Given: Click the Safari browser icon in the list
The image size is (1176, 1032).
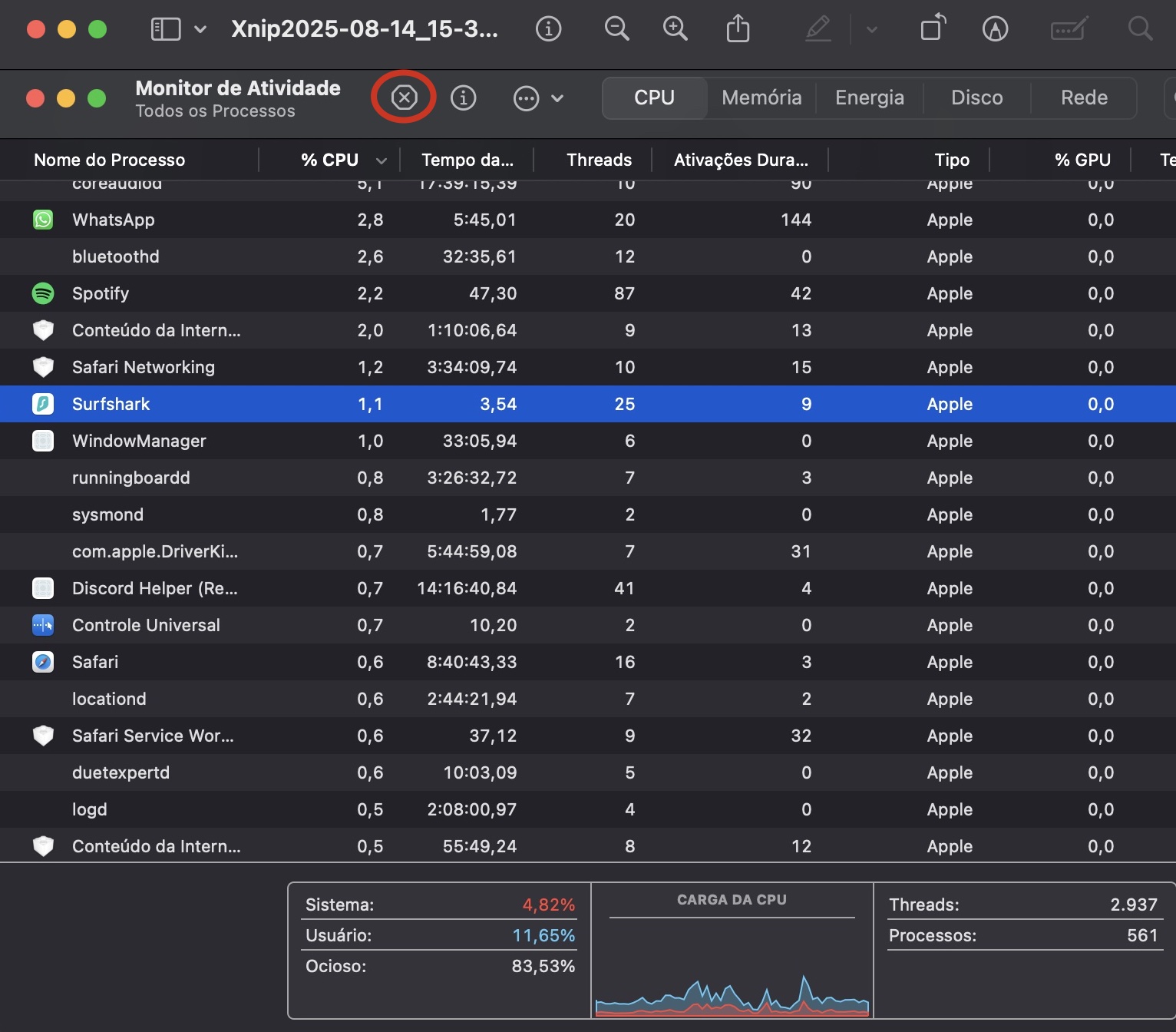Looking at the screenshot, I should (x=43, y=662).
